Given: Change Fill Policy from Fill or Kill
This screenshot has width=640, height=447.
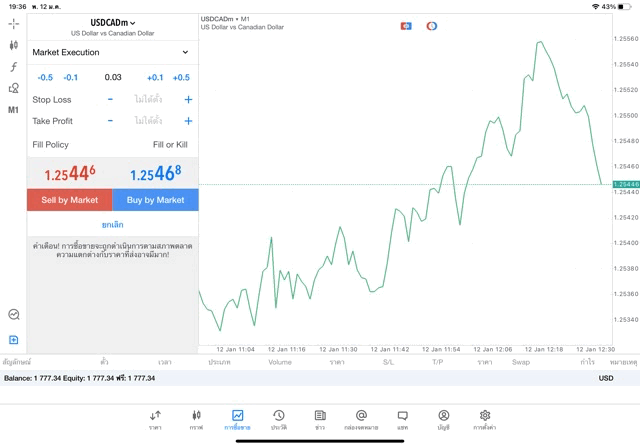Looking at the screenshot, I should click(x=169, y=145).
